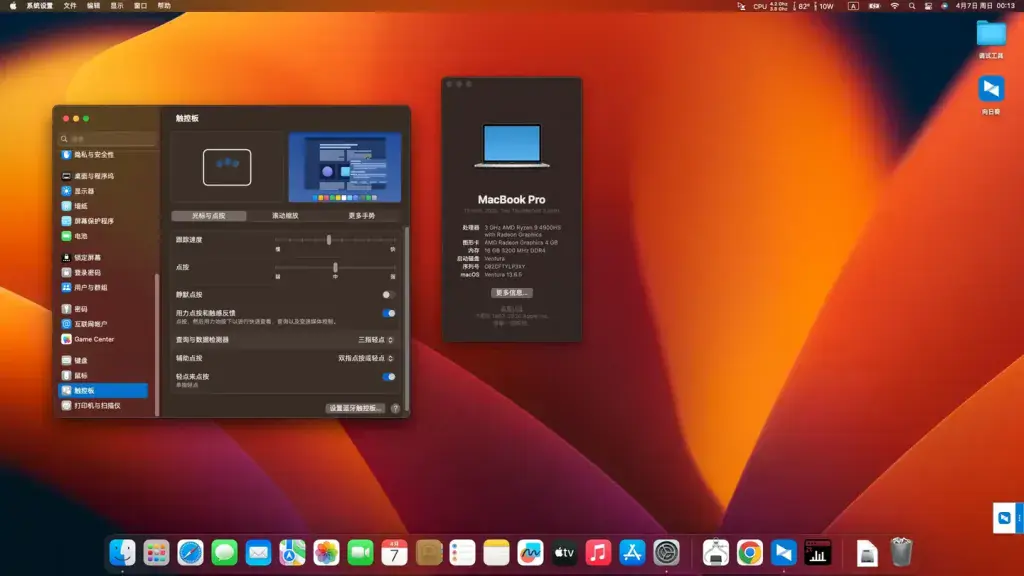This screenshot has height=576, width=1024.
Task: Click the 设置蓝牙触控板… button
Action: [355, 408]
